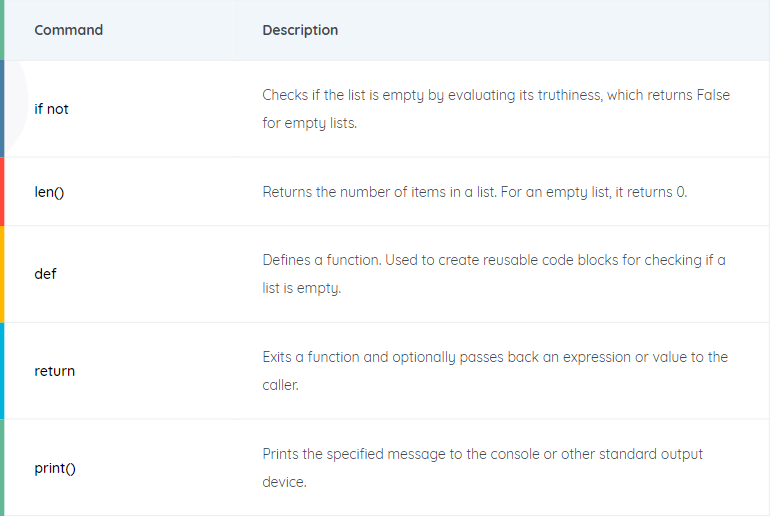Click the yellow color bar beside def
The image size is (770, 517).
2,274
